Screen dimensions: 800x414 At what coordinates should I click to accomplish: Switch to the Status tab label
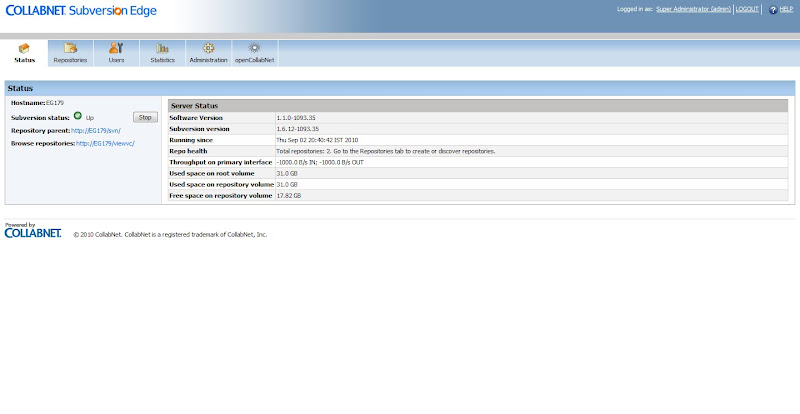point(24,60)
